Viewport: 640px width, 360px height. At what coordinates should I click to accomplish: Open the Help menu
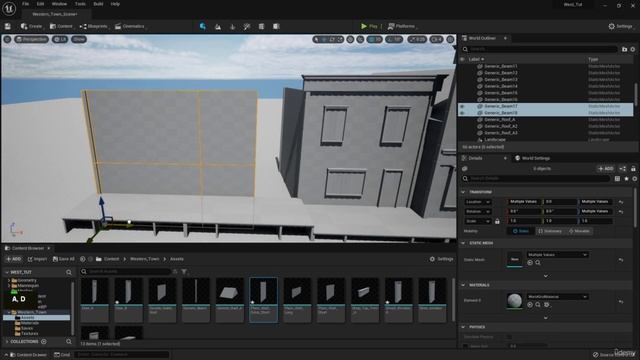pyautogui.click(x=116, y=4)
